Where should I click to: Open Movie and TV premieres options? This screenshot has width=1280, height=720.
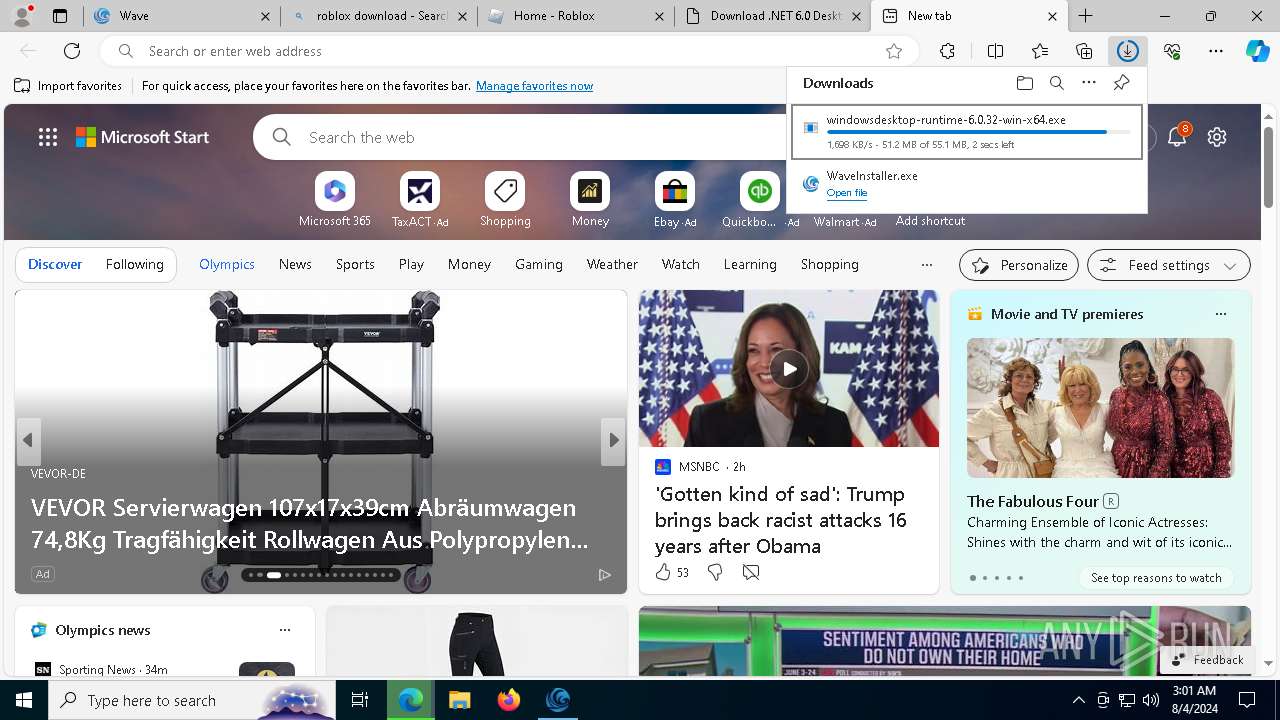(x=1220, y=314)
